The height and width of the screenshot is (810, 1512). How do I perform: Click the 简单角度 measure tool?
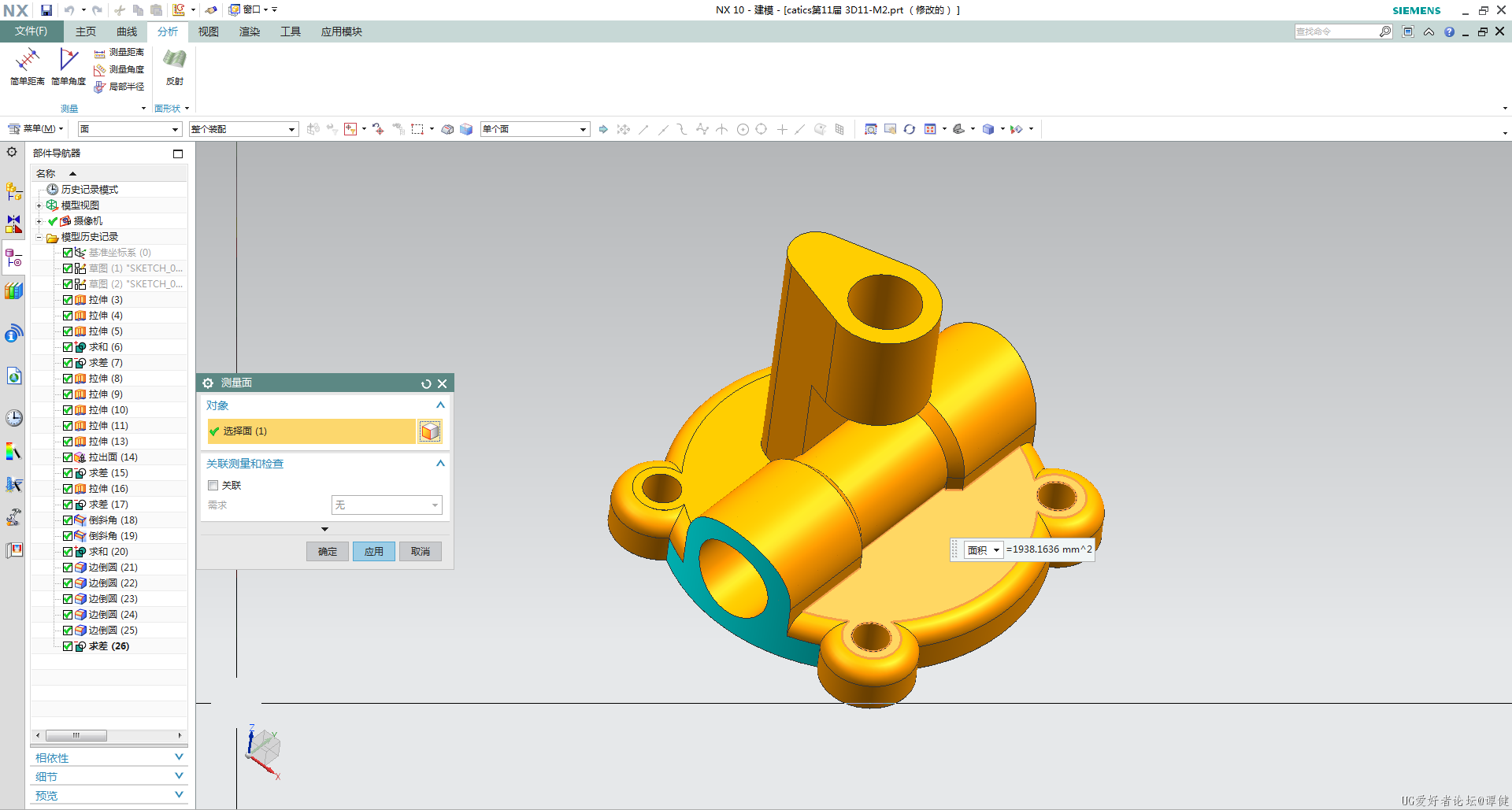pyautogui.click(x=69, y=66)
